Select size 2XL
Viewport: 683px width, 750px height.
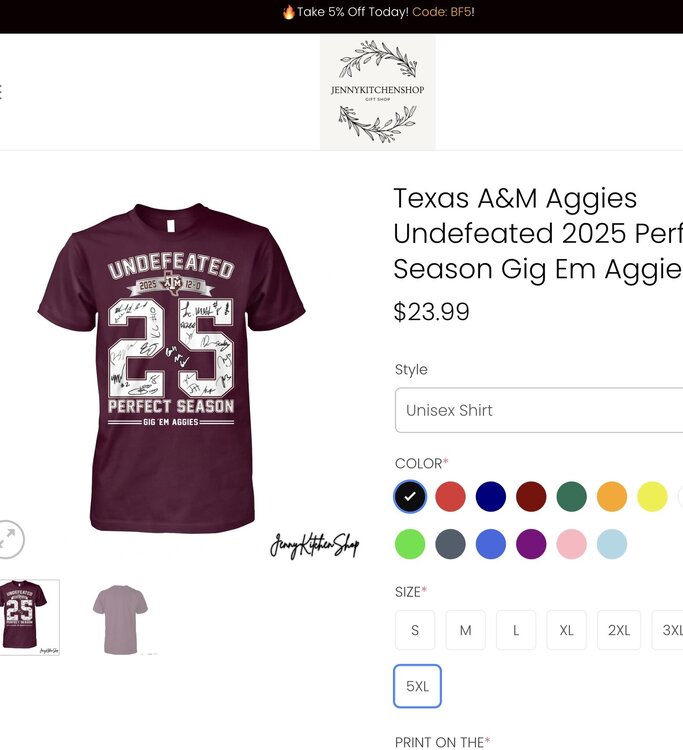coord(619,630)
